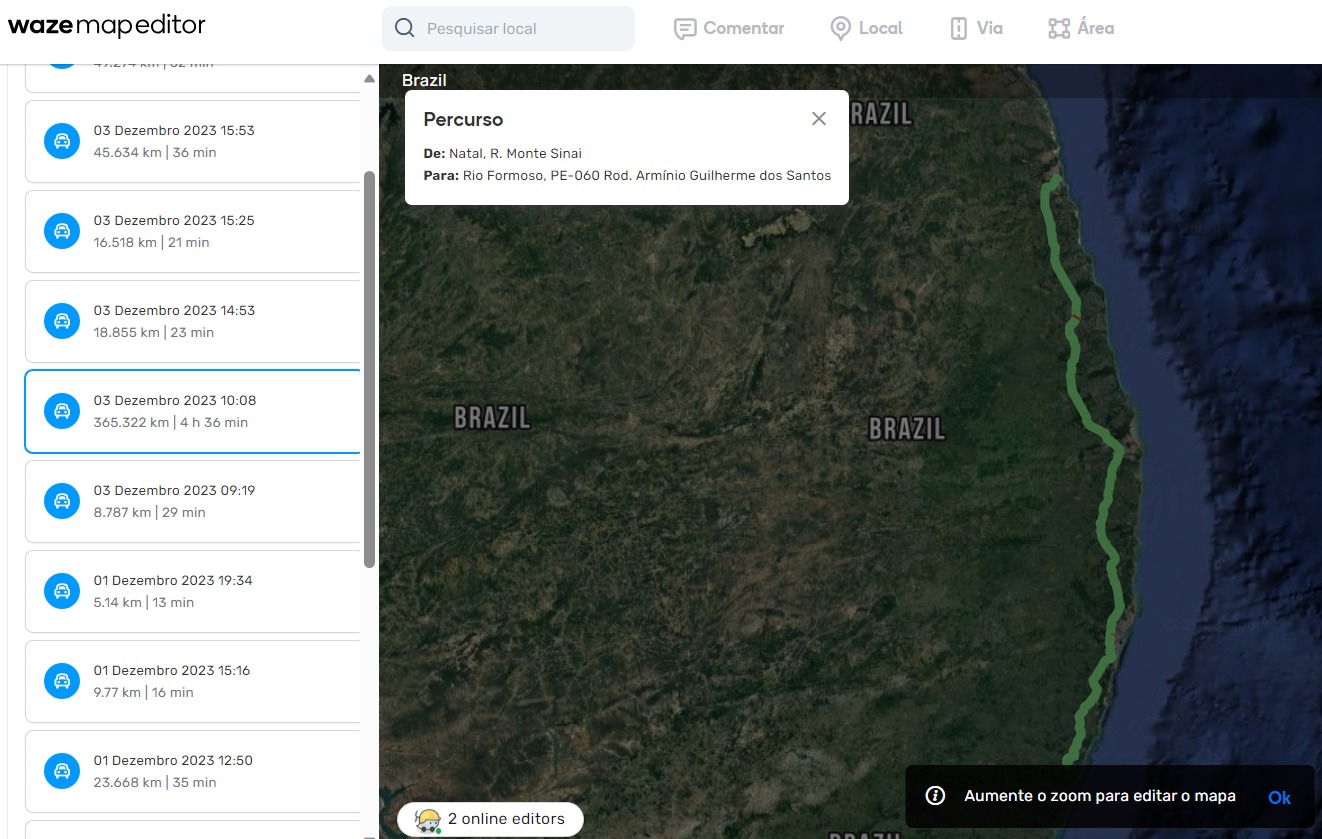Click the 5.14 km | 13 min details
This screenshot has height=839, width=1322.
pyautogui.click(x=144, y=603)
